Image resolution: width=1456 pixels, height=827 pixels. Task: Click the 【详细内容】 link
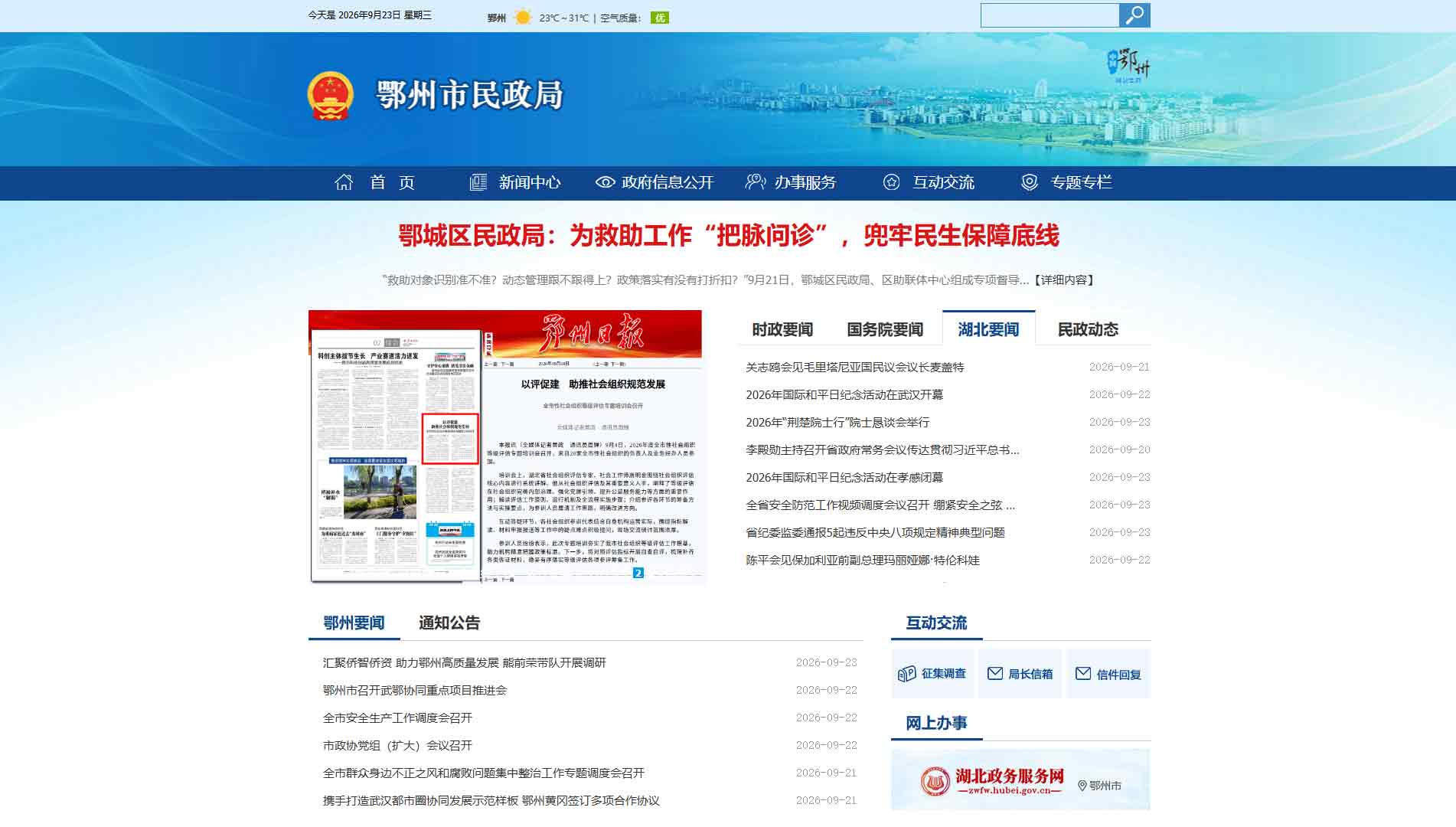click(x=1064, y=280)
